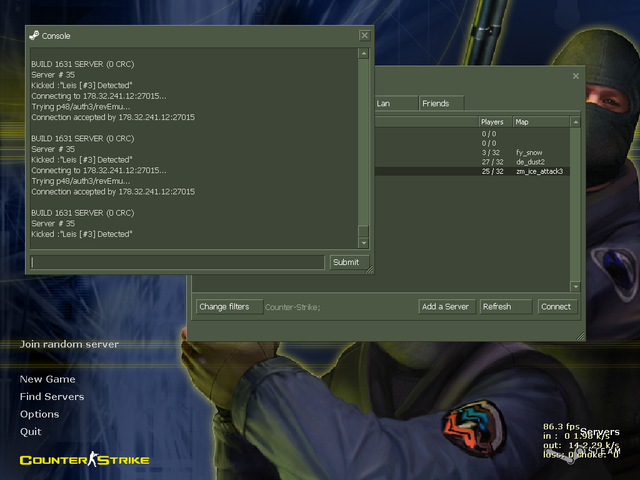Click the console scrollbar down arrow

point(363,243)
